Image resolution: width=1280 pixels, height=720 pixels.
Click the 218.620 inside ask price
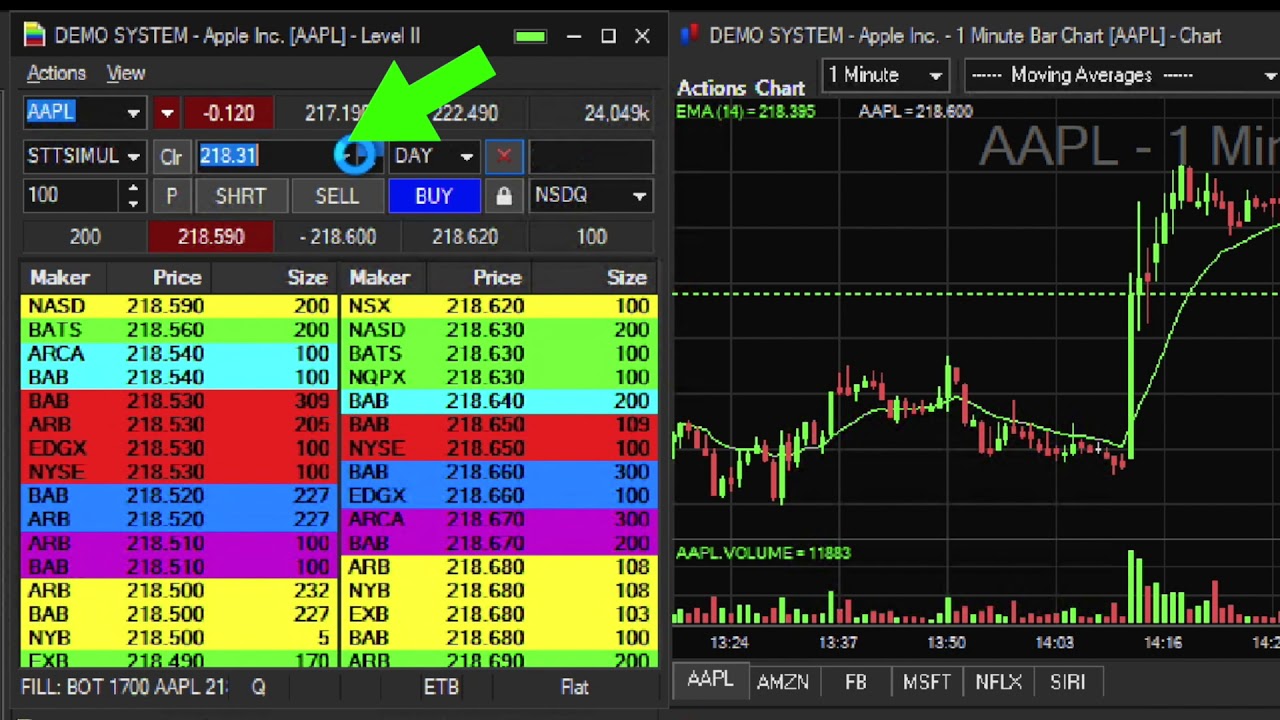[x=465, y=237]
